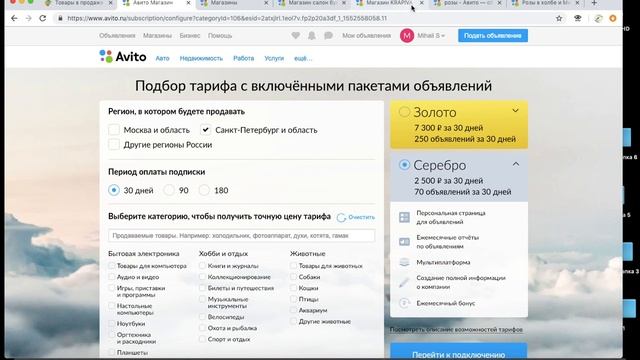Open the ещё… categories dropdown
Image resolution: width=640 pixels, height=360 pixels.
pos(303,58)
